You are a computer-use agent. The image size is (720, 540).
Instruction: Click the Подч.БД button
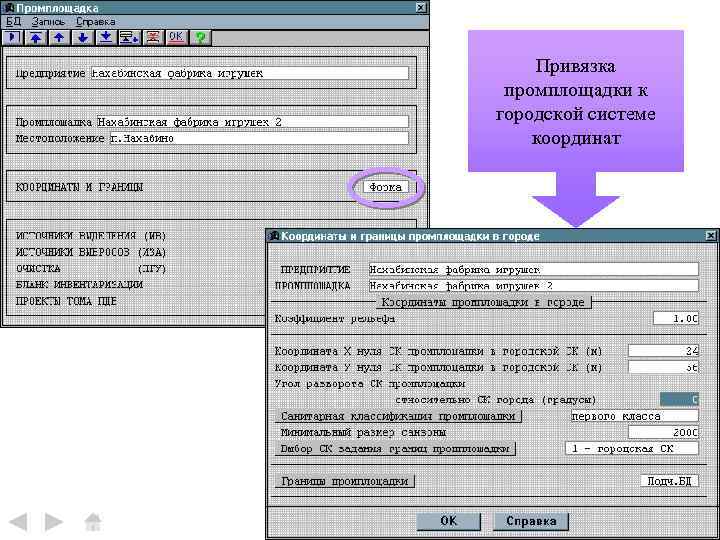669,481
